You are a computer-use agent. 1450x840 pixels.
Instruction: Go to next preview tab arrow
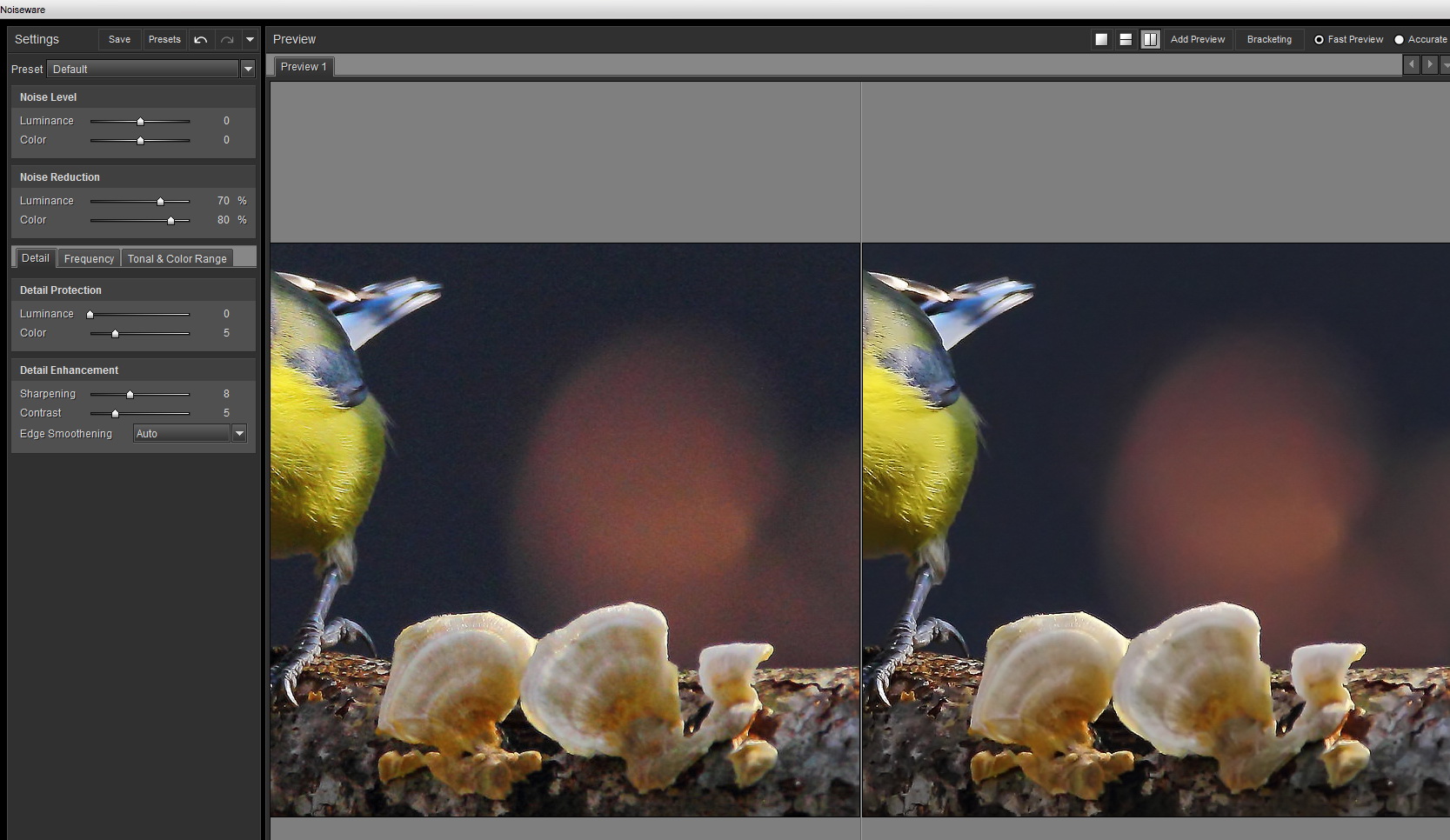point(1429,64)
